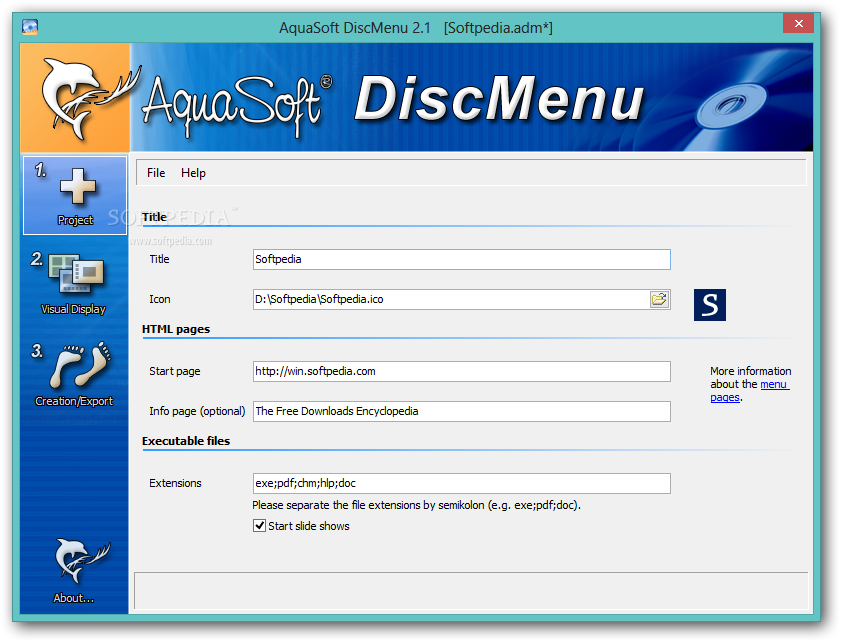The height and width of the screenshot is (642, 841).
Task: Open the Creation/Export step
Action: tap(73, 374)
